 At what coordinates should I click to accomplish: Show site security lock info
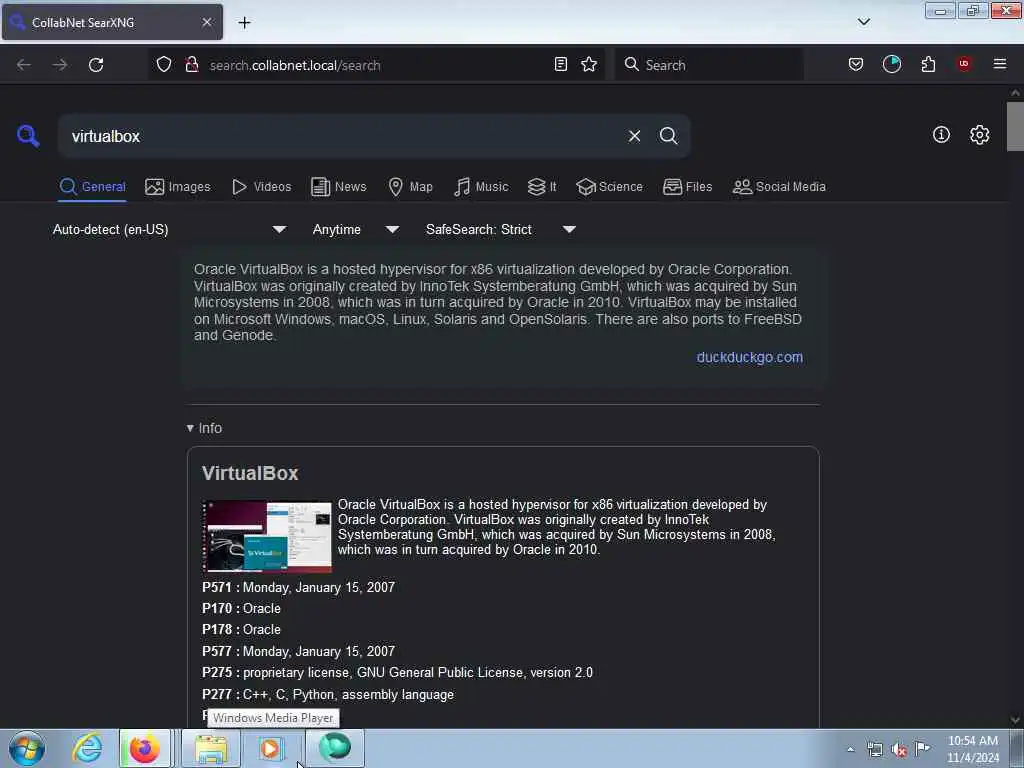pos(192,65)
